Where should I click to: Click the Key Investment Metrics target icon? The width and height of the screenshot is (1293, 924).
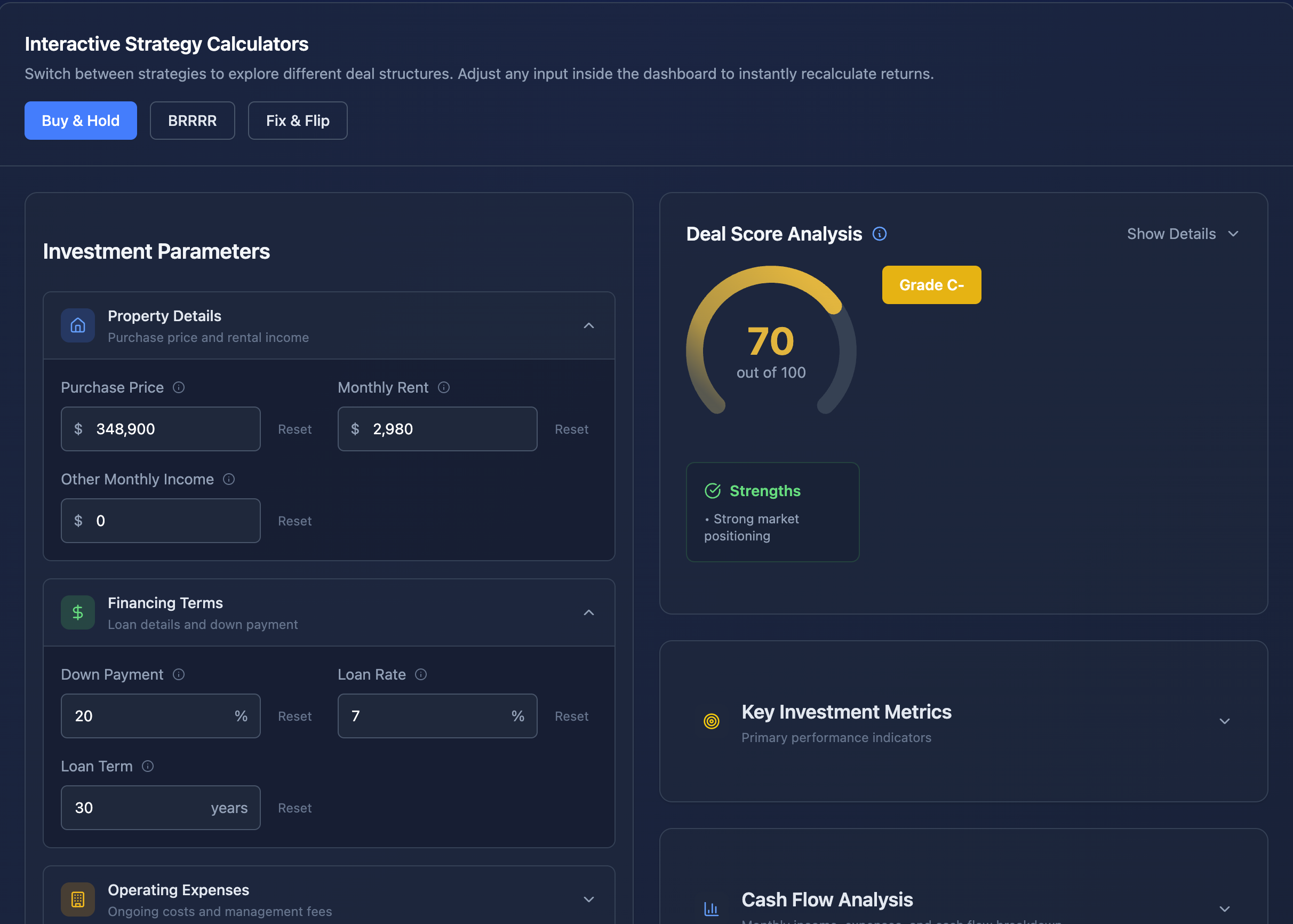[712, 721]
